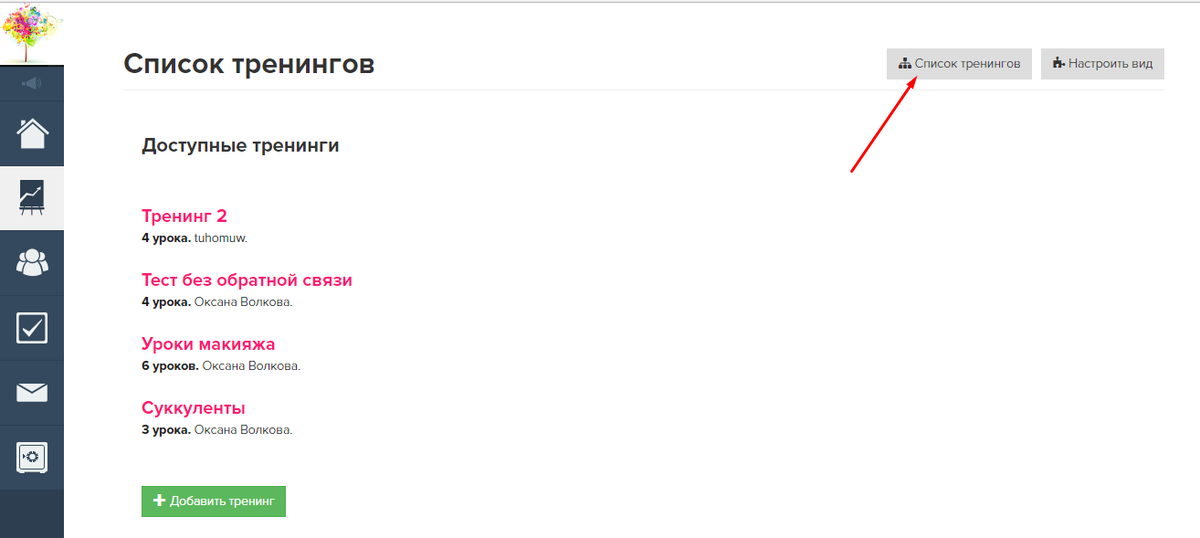Click the colorful tree logo
This screenshot has height=538, width=1200.
(x=32, y=32)
